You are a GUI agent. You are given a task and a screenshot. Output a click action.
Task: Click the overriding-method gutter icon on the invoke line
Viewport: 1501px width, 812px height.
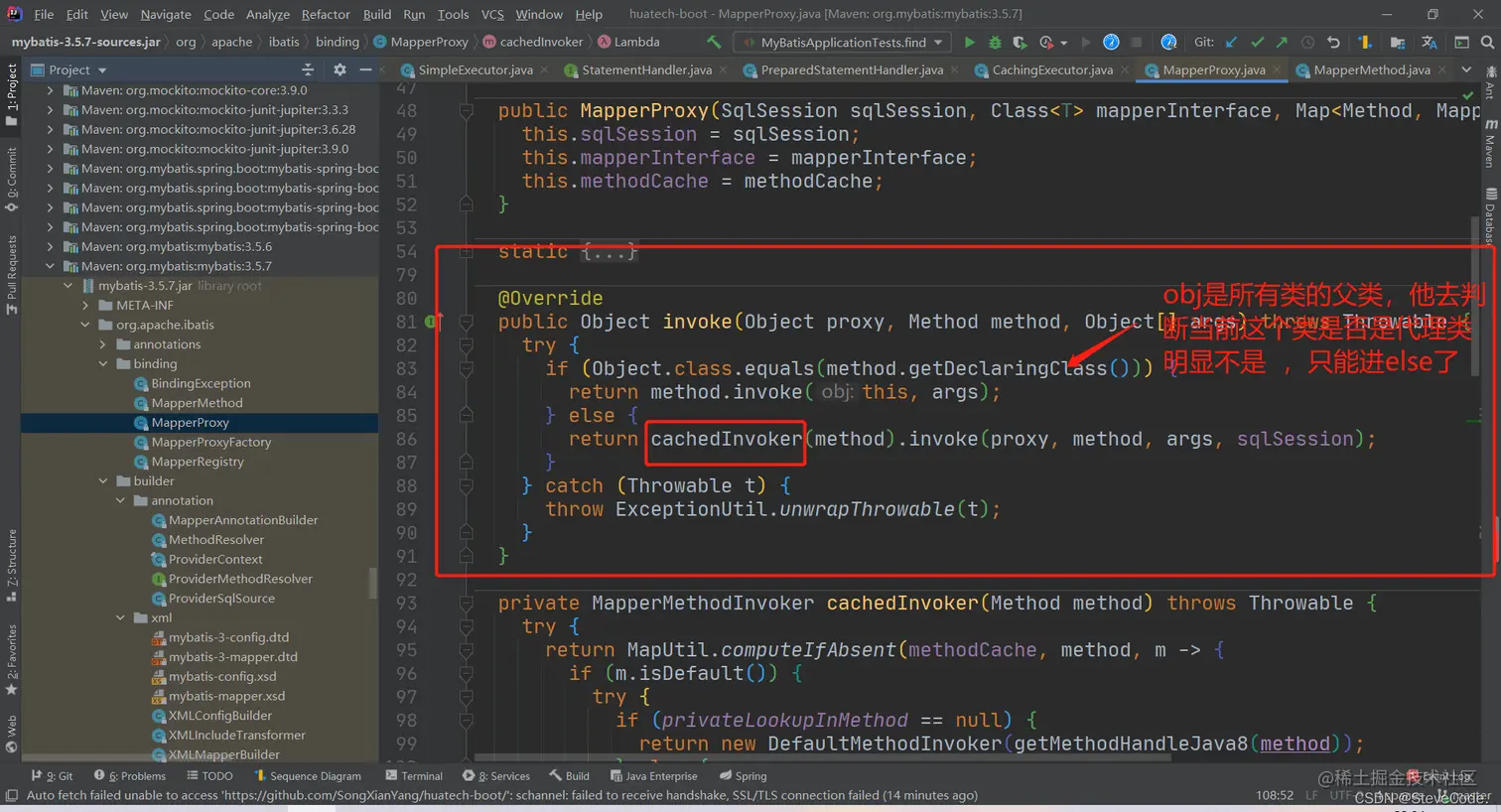(x=432, y=322)
